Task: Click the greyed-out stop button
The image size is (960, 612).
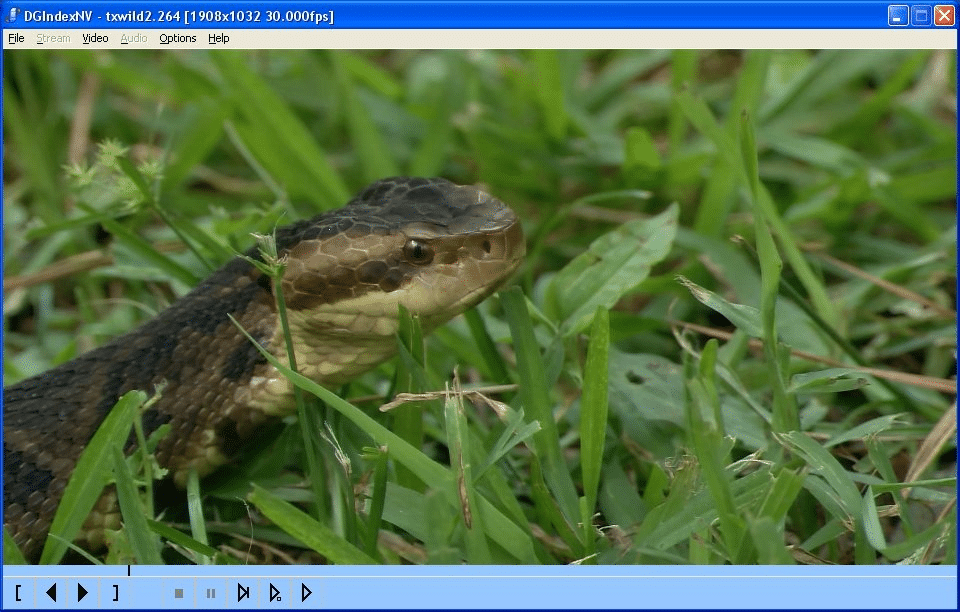Action: click(179, 593)
